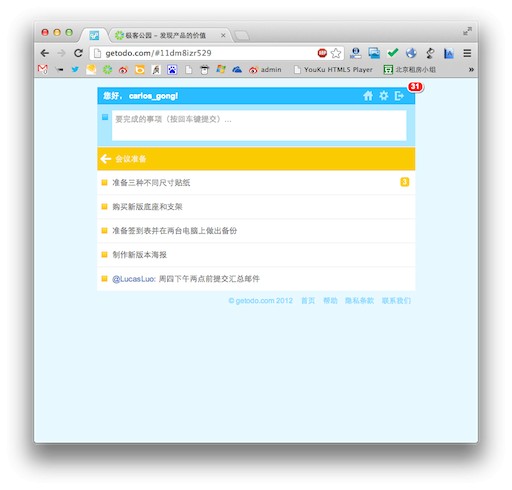This screenshot has width=512, height=490.
Task: Open settings gear icon in the header
Action: click(384, 96)
